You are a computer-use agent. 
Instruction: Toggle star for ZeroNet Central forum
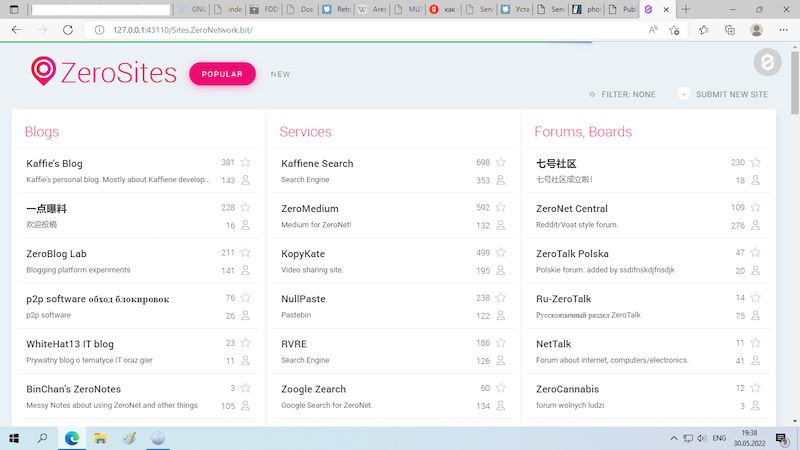tap(755, 208)
